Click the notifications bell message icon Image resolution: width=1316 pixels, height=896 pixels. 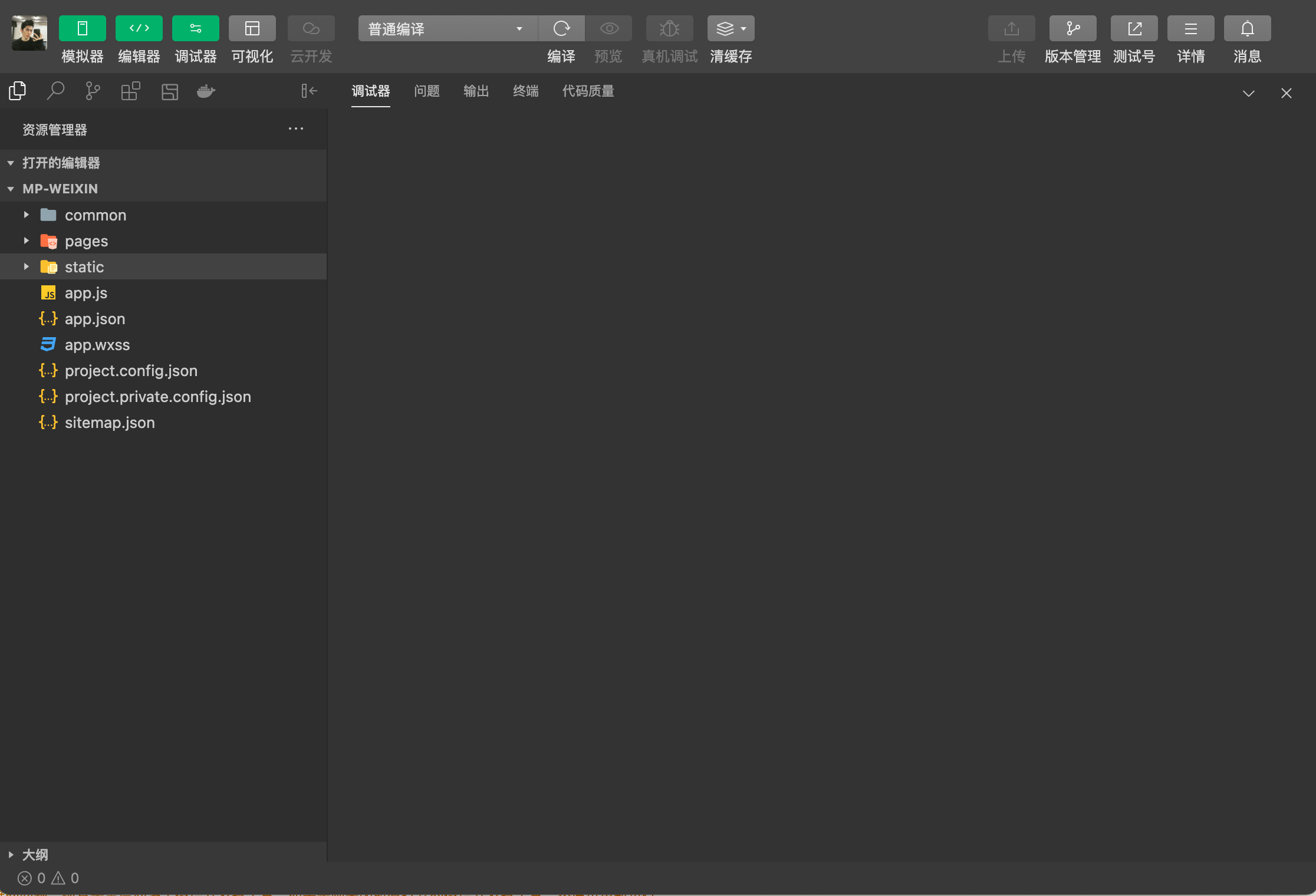pyautogui.click(x=1247, y=28)
